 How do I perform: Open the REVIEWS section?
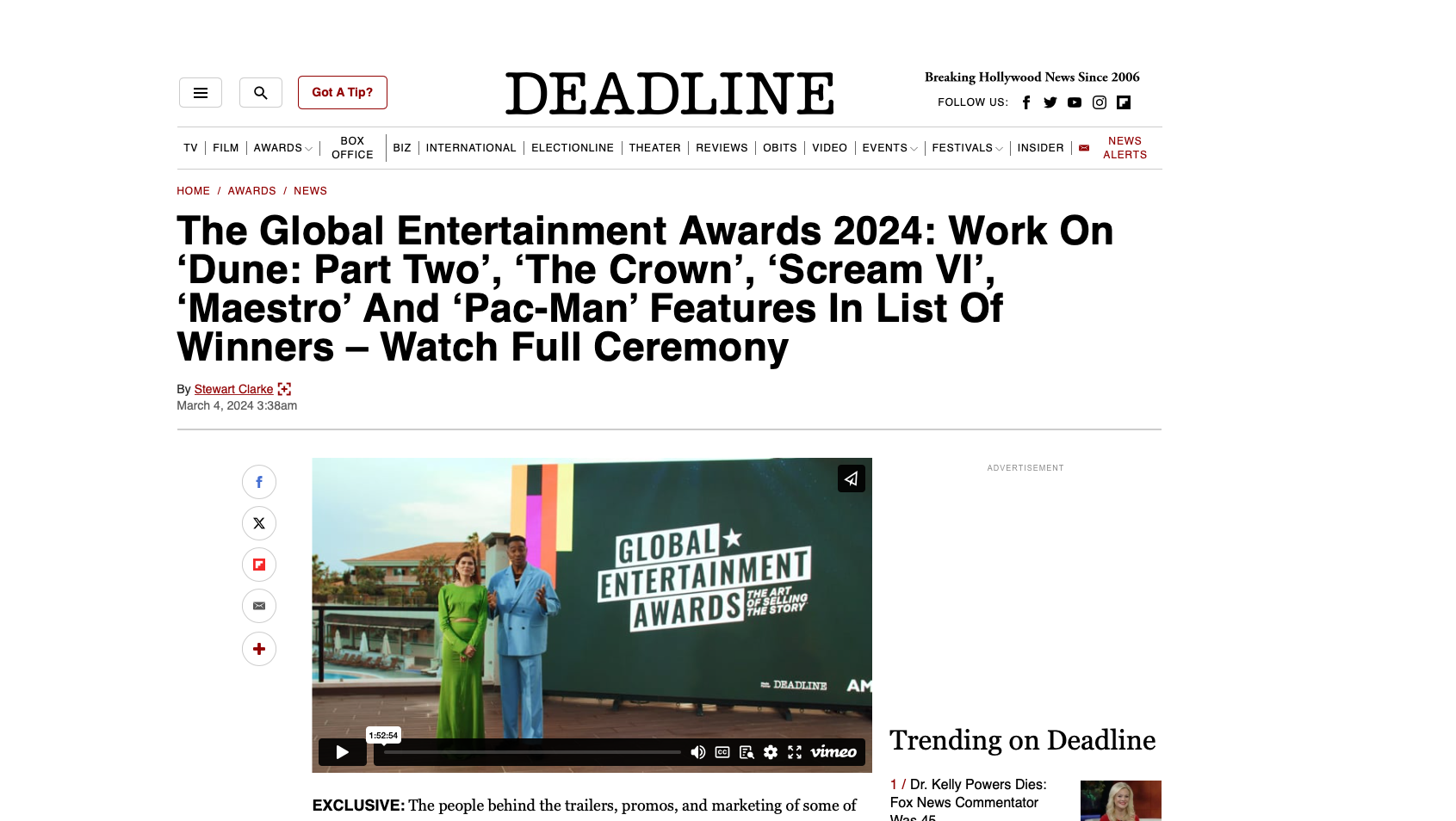pos(722,148)
